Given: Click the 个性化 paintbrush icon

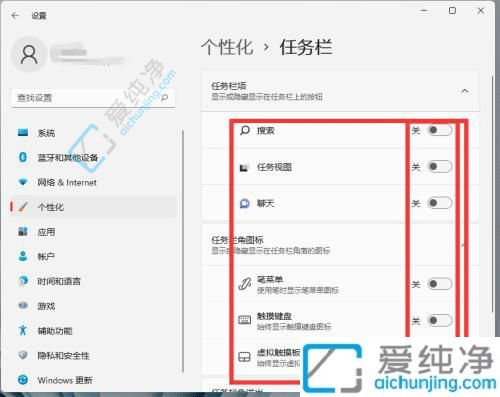Looking at the screenshot, I should 23,207.
